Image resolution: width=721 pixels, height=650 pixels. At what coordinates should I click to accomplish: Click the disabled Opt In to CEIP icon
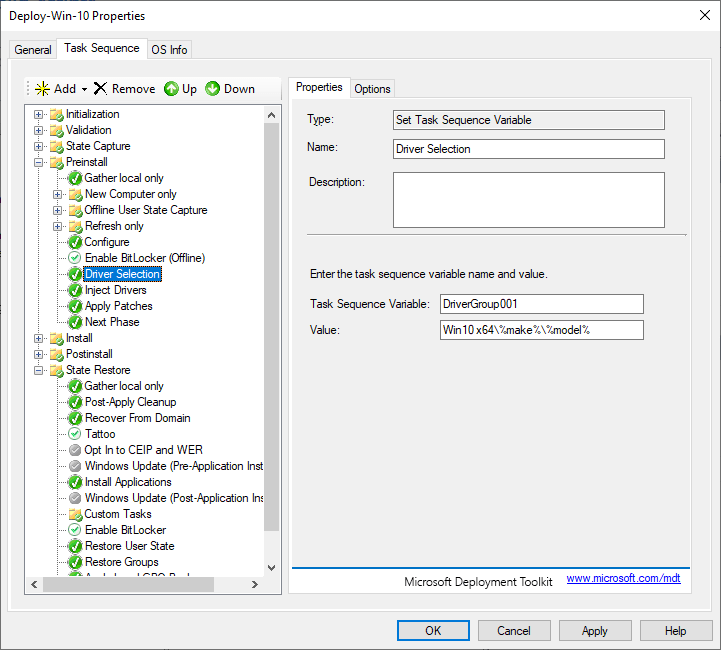click(x=75, y=450)
